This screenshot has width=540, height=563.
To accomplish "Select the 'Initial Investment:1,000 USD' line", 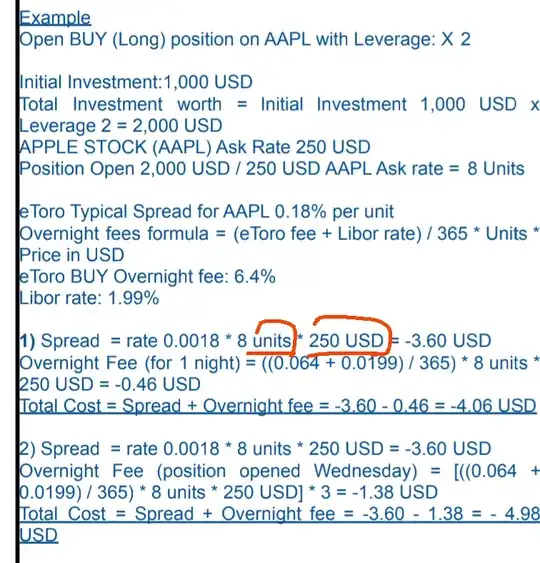I will 136,82.
